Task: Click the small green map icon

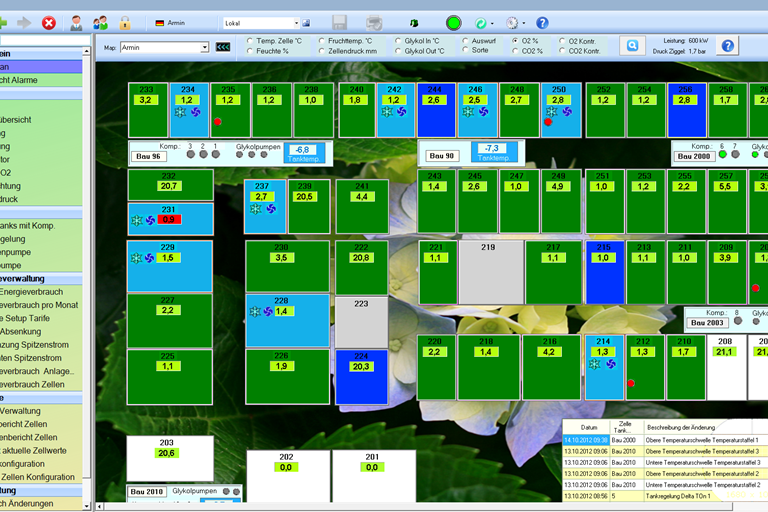Action: coord(414,23)
